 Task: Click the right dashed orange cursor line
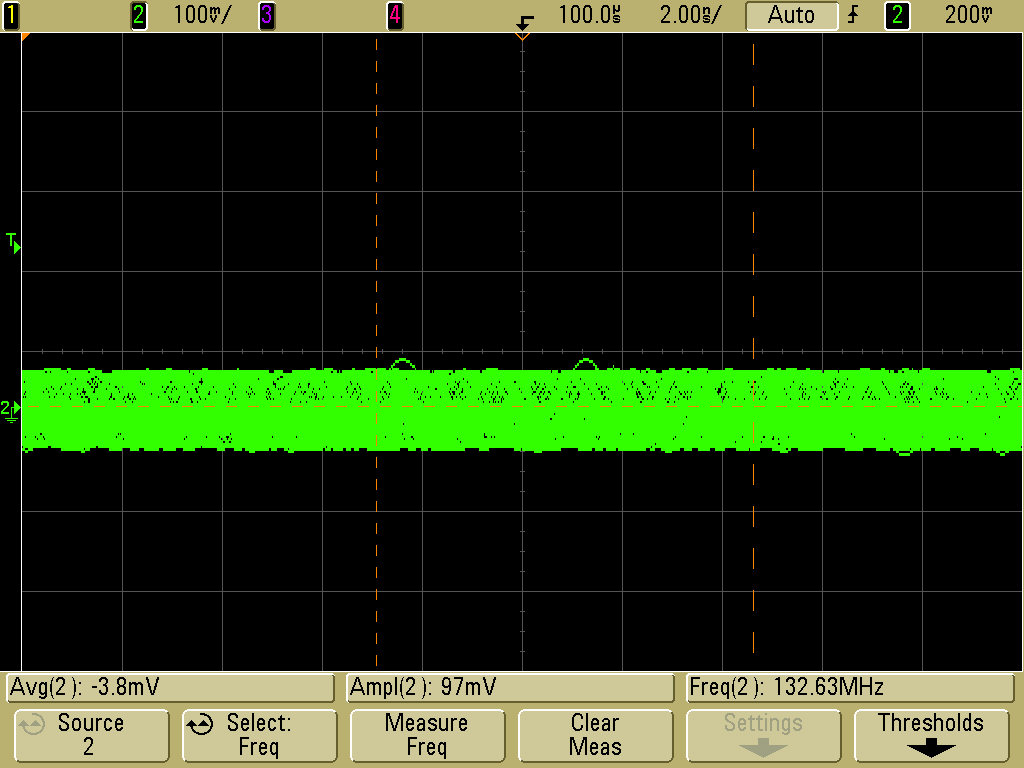coord(754,351)
